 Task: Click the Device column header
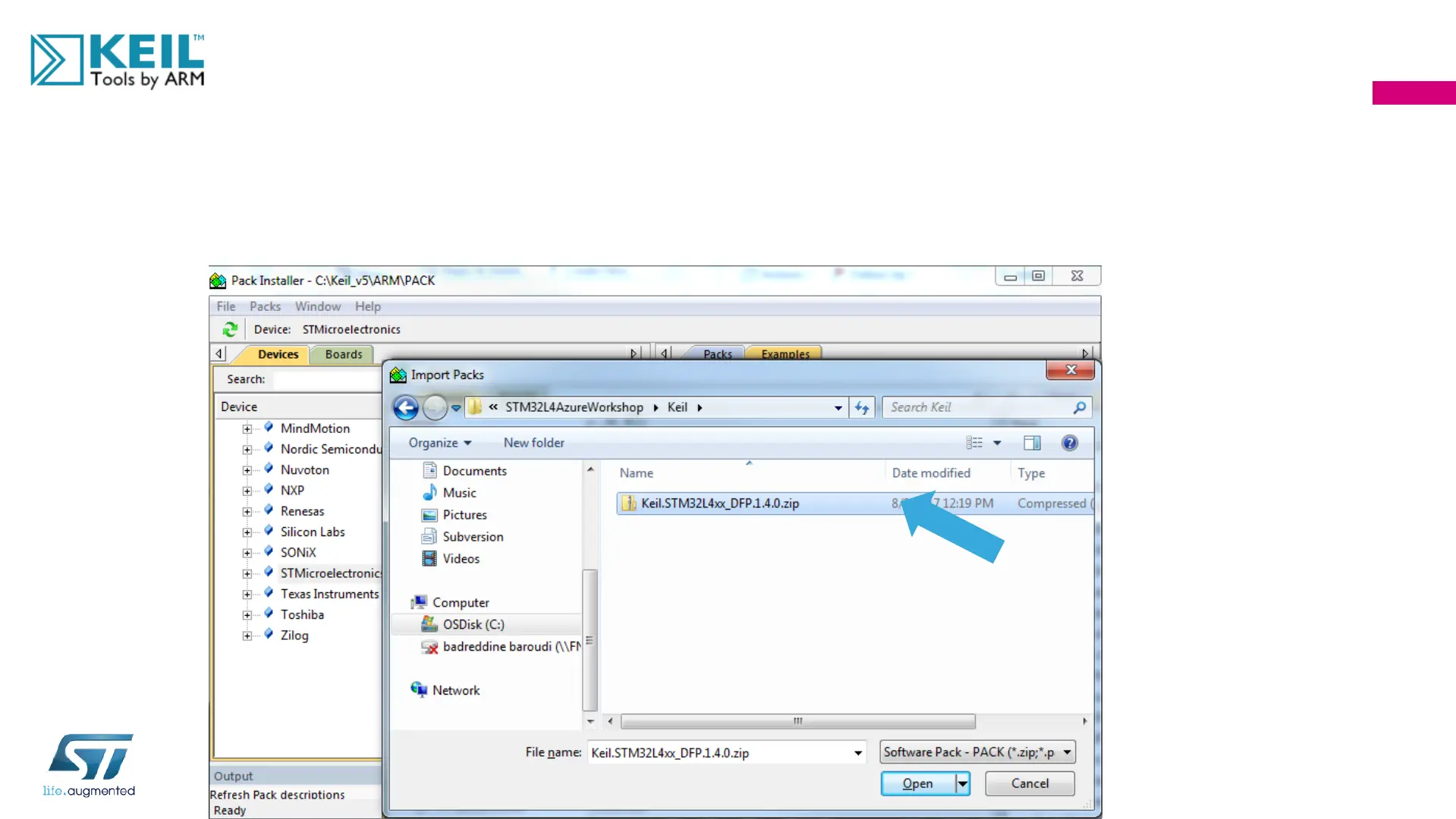coord(299,406)
